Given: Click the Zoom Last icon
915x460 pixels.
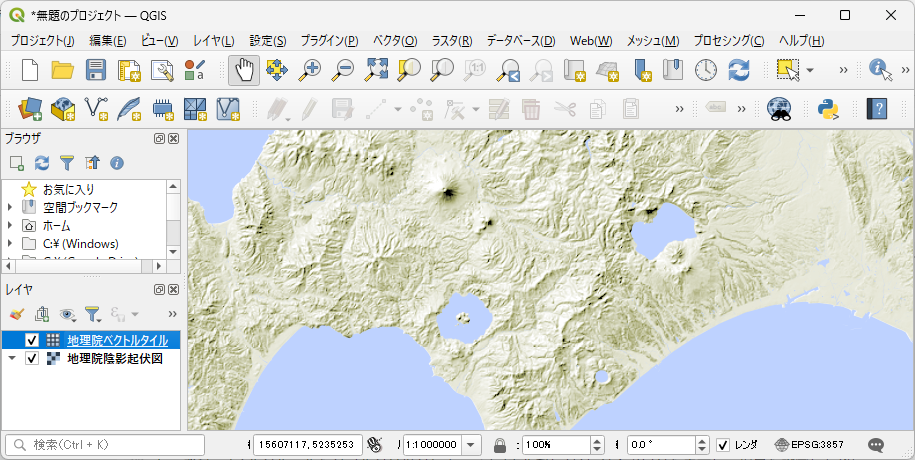Looking at the screenshot, I should [x=508, y=70].
